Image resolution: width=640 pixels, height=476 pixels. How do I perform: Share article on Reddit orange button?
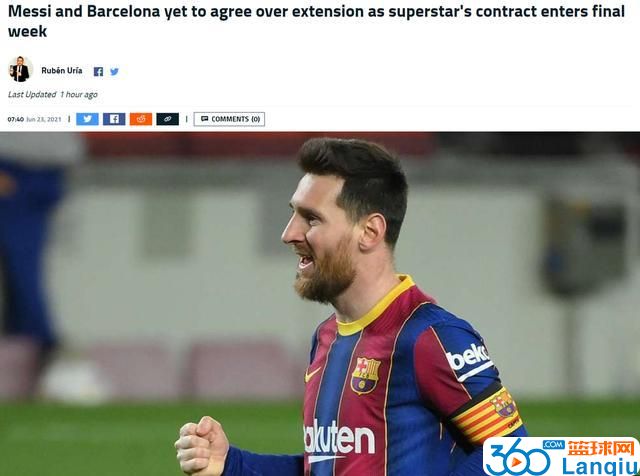coord(141,119)
